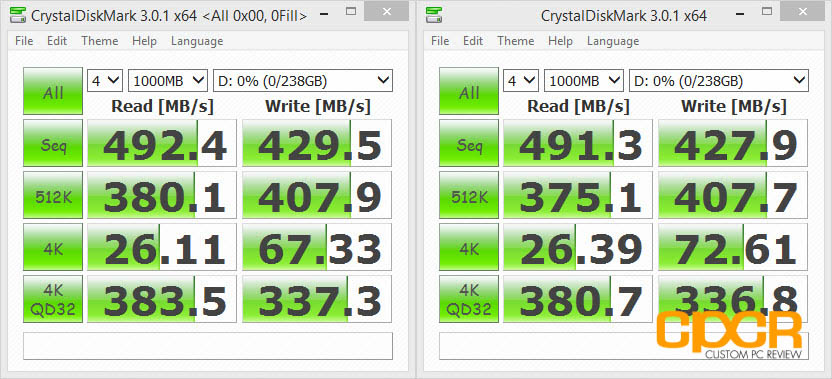Open the 1000MB test size dropdown in left window

pyautogui.click(x=168, y=81)
